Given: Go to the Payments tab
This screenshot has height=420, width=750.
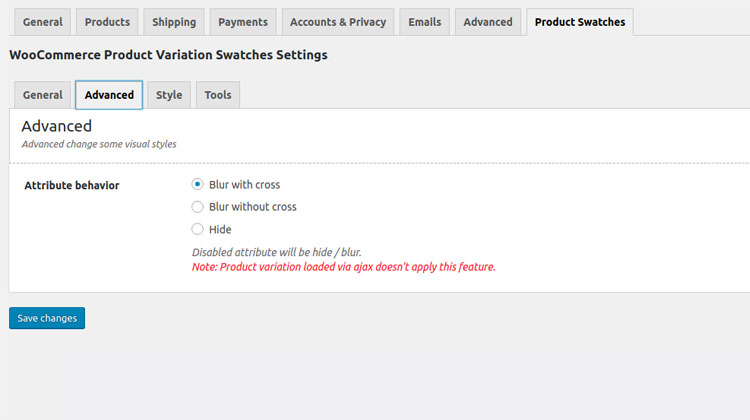Looking at the screenshot, I should coord(242,22).
